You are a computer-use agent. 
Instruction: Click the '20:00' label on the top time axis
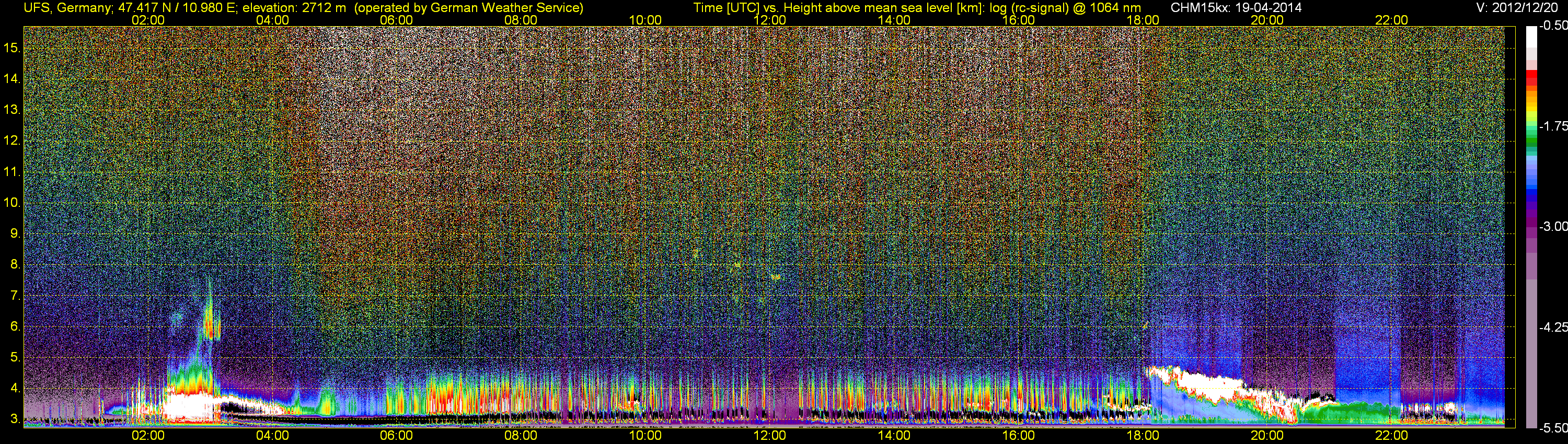pos(1267,20)
